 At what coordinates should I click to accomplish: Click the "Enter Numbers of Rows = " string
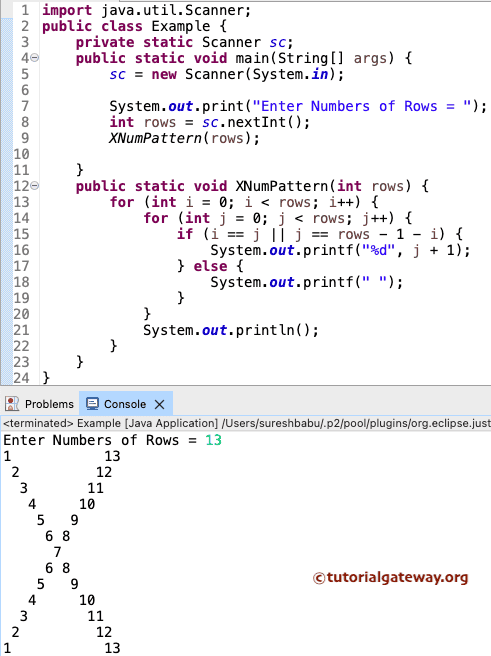point(362,106)
